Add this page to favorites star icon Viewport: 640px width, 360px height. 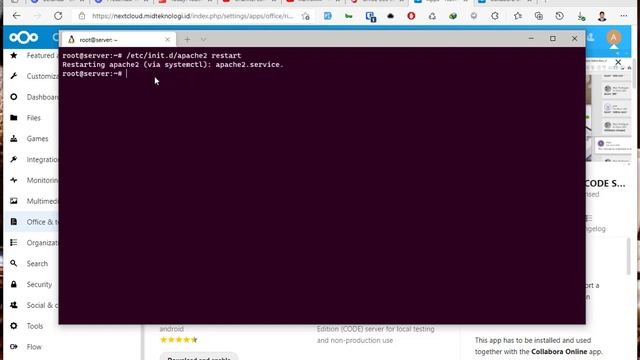point(305,16)
